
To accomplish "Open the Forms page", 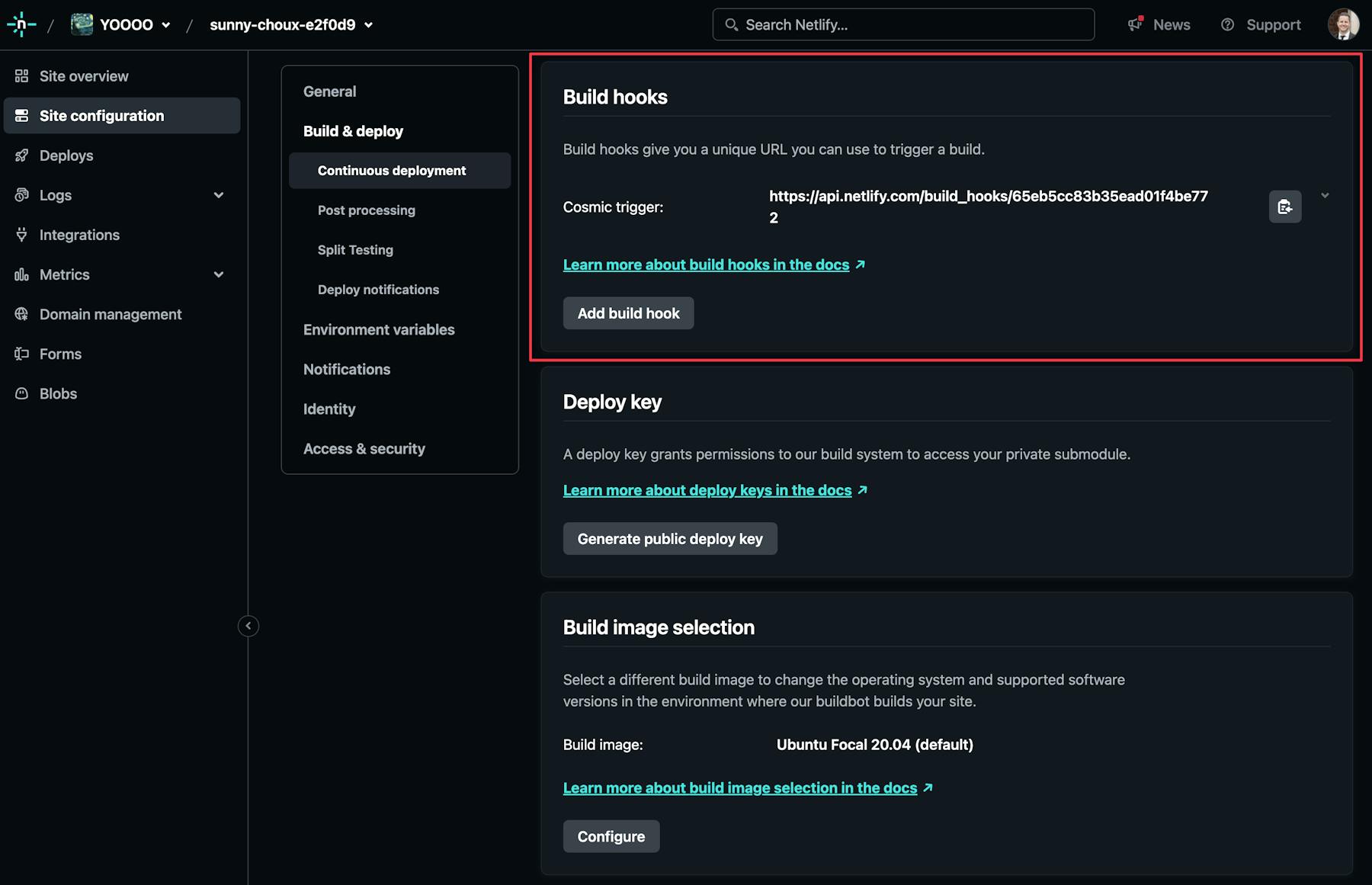I will tap(122, 354).
